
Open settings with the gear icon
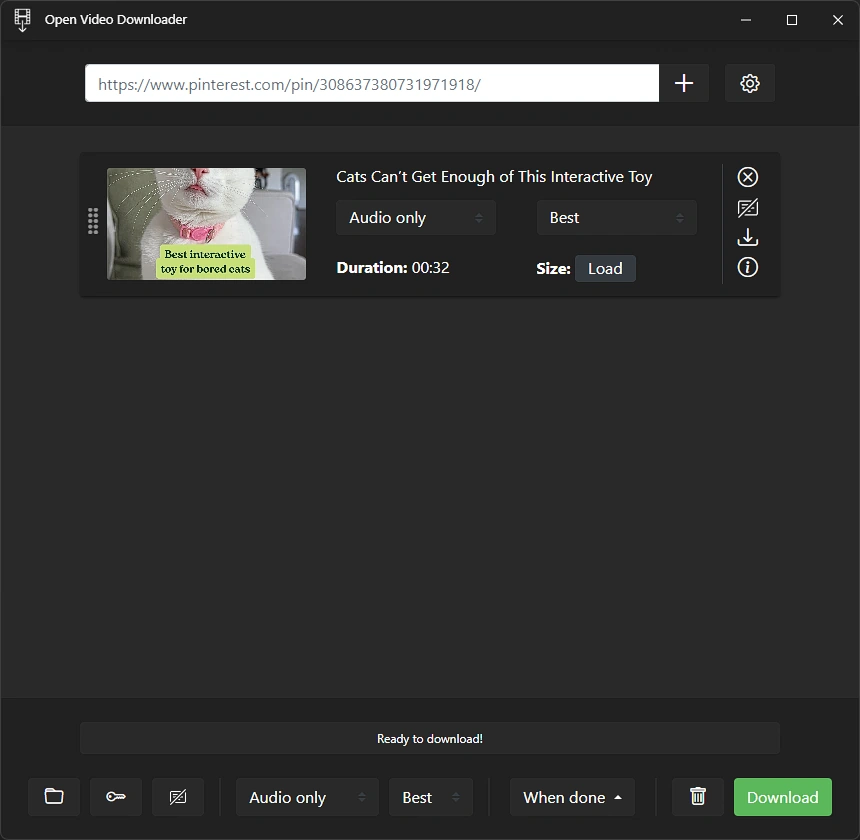click(750, 83)
